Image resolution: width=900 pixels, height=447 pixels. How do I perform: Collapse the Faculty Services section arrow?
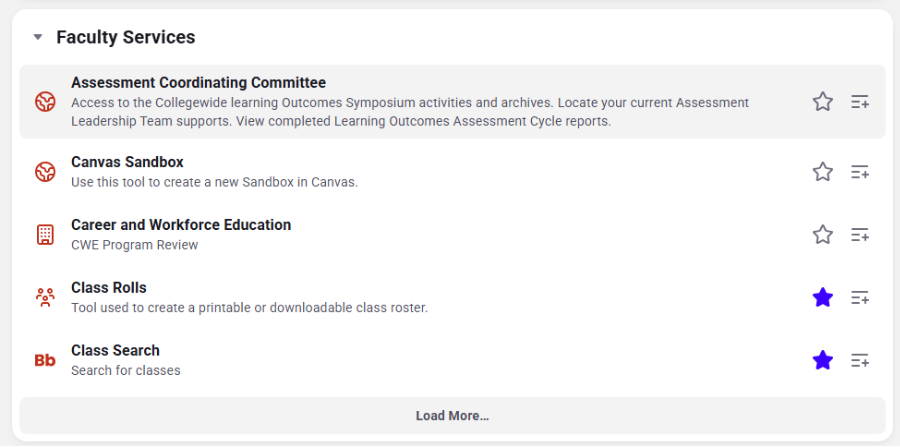(38, 37)
